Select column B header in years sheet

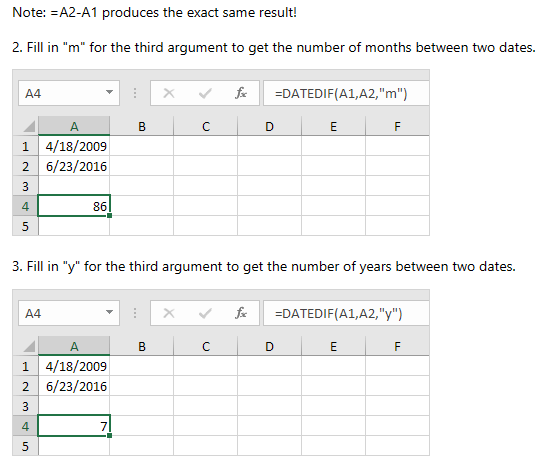click(142, 346)
